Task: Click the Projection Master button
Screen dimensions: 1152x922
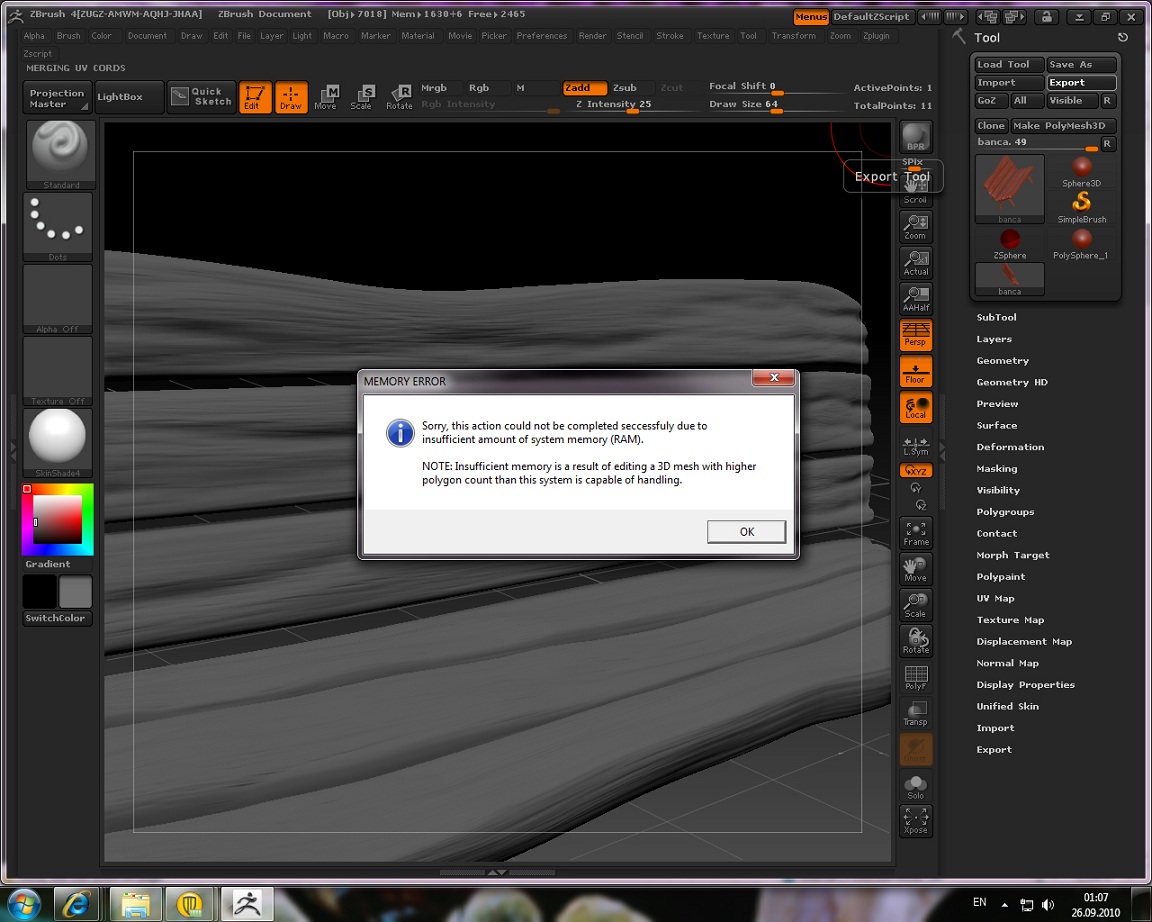Action: point(57,98)
